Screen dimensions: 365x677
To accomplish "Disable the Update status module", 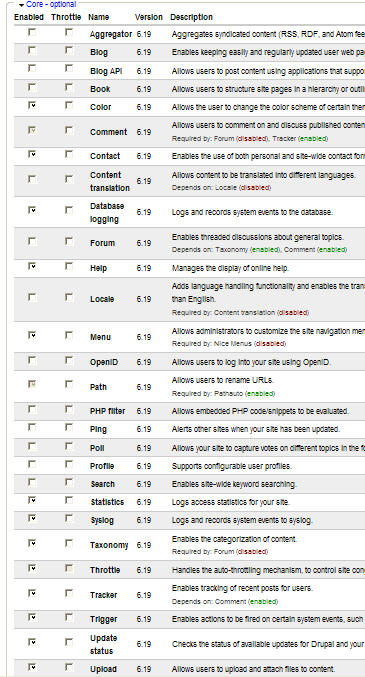I will (x=32, y=642).
